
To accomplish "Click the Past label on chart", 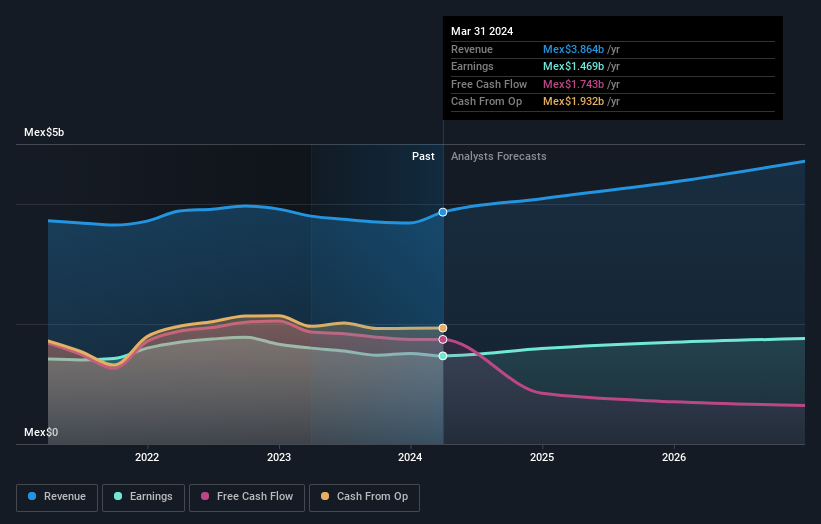I will tap(423, 157).
